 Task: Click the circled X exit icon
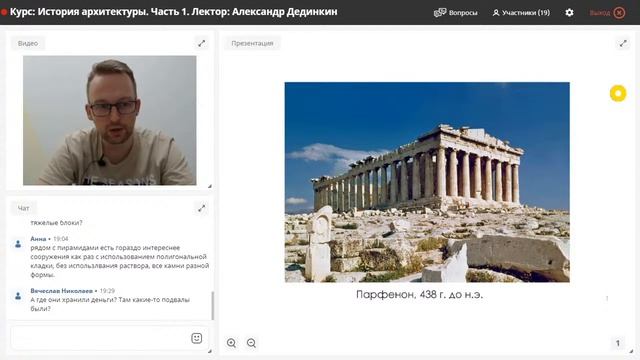point(619,13)
